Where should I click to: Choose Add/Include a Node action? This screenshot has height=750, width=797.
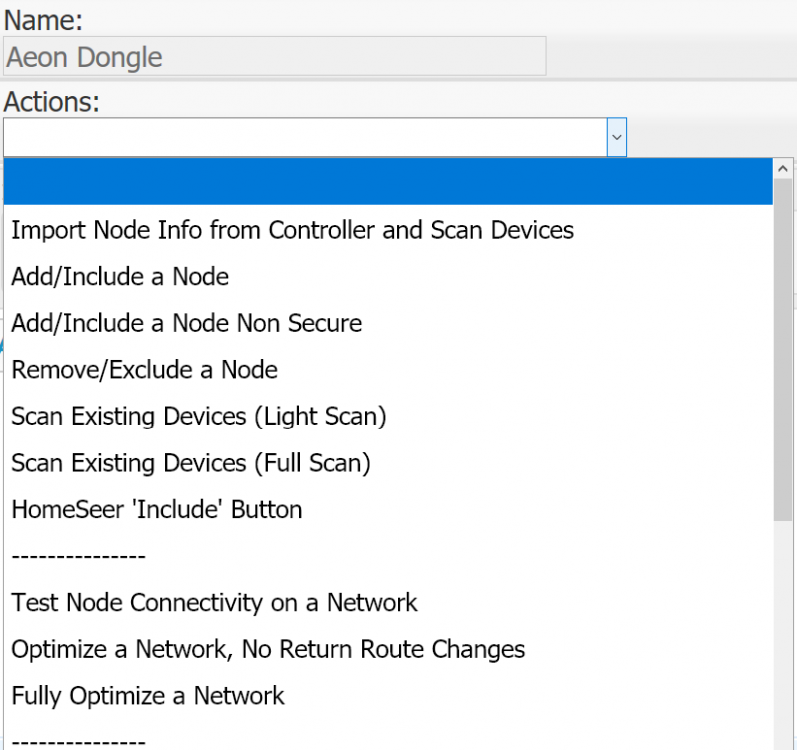click(120, 277)
